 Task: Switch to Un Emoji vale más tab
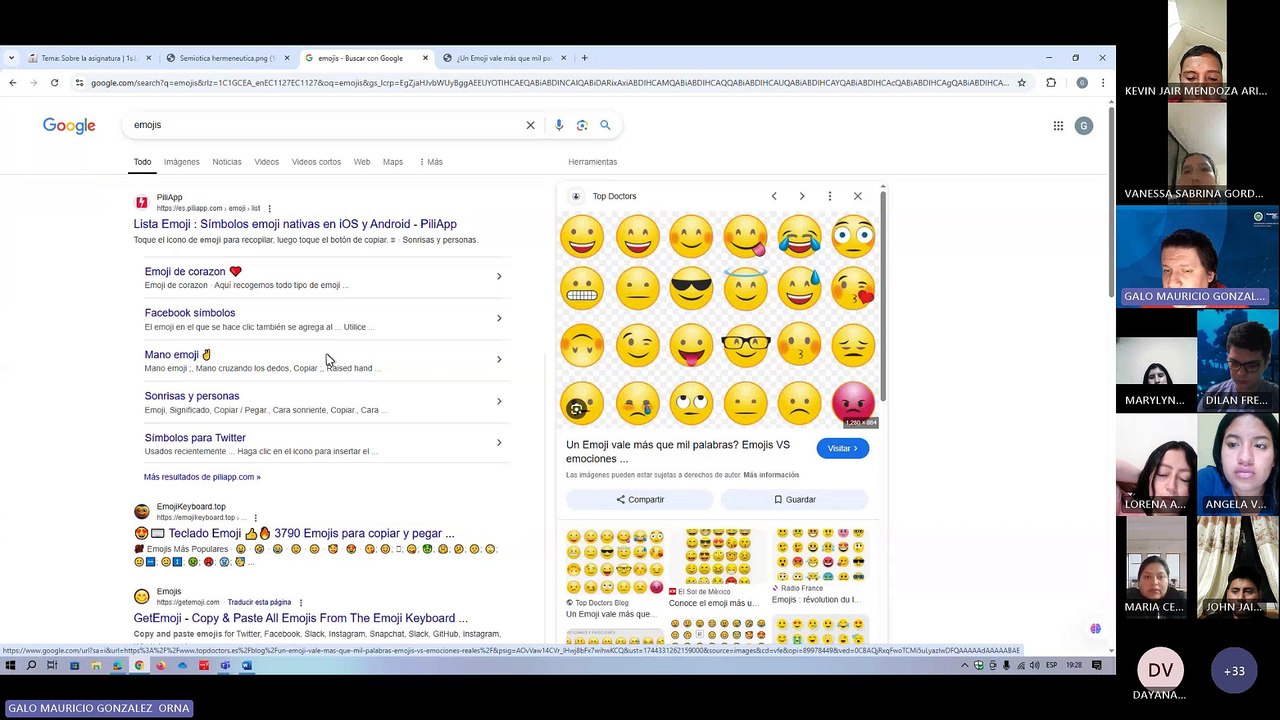point(504,58)
